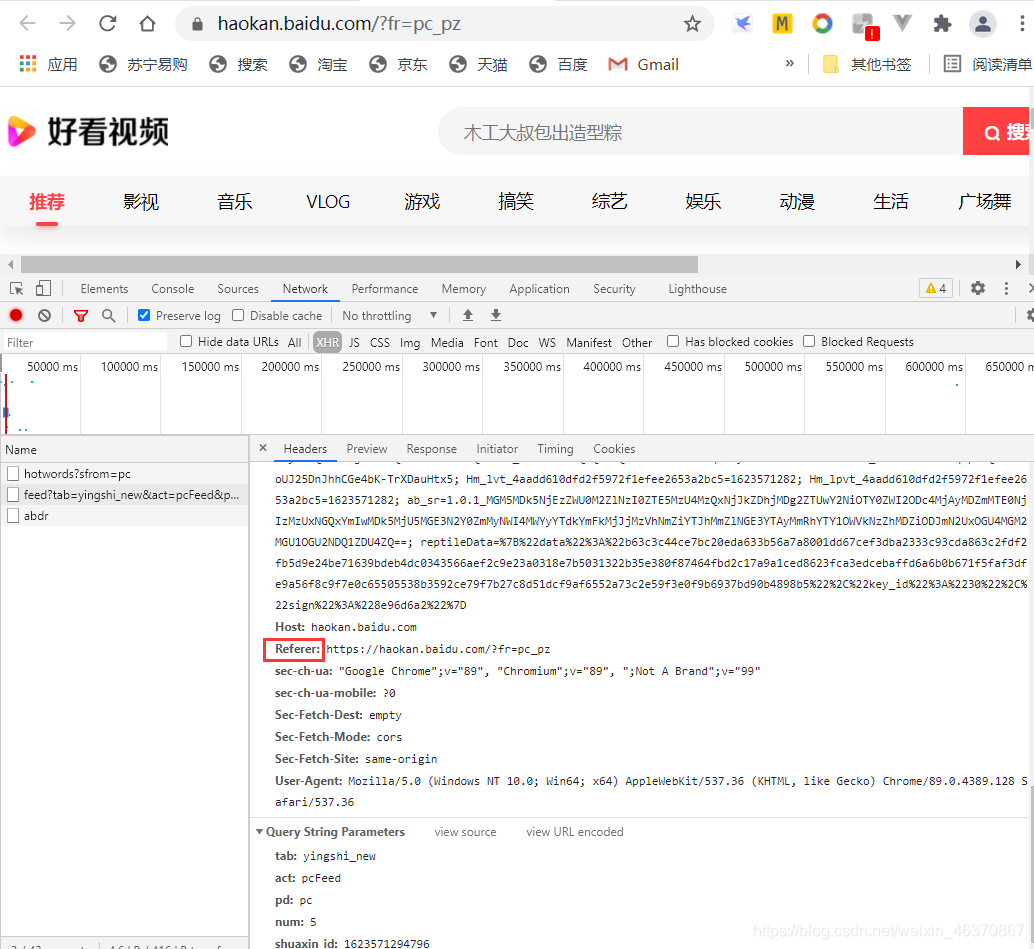This screenshot has height=949, width=1034.
Task: Open network search magnifier icon
Action: point(109,315)
